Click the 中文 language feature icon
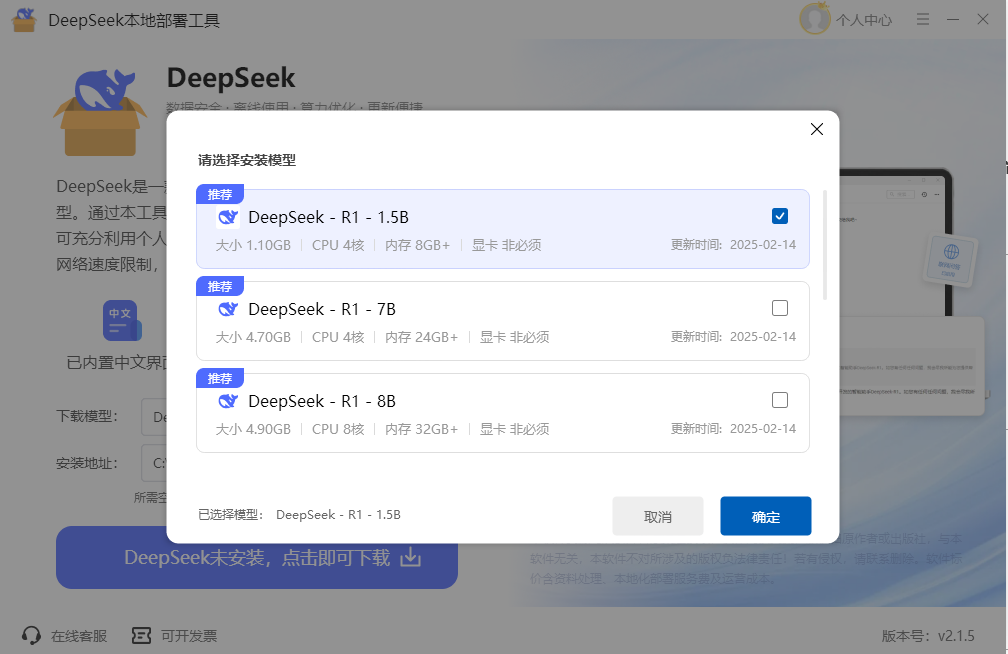Viewport: 1008px width, 654px height. 122,320
